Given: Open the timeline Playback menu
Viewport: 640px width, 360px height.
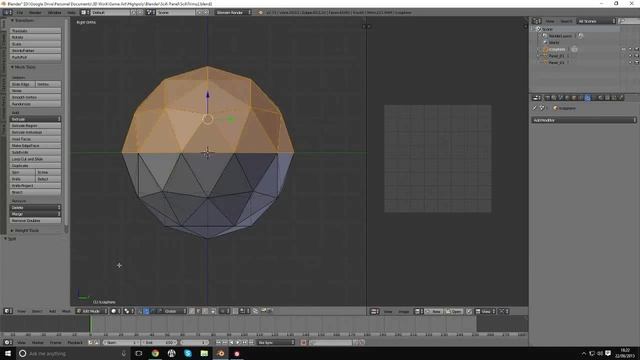Looking at the screenshot, I should [x=75, y=342].
